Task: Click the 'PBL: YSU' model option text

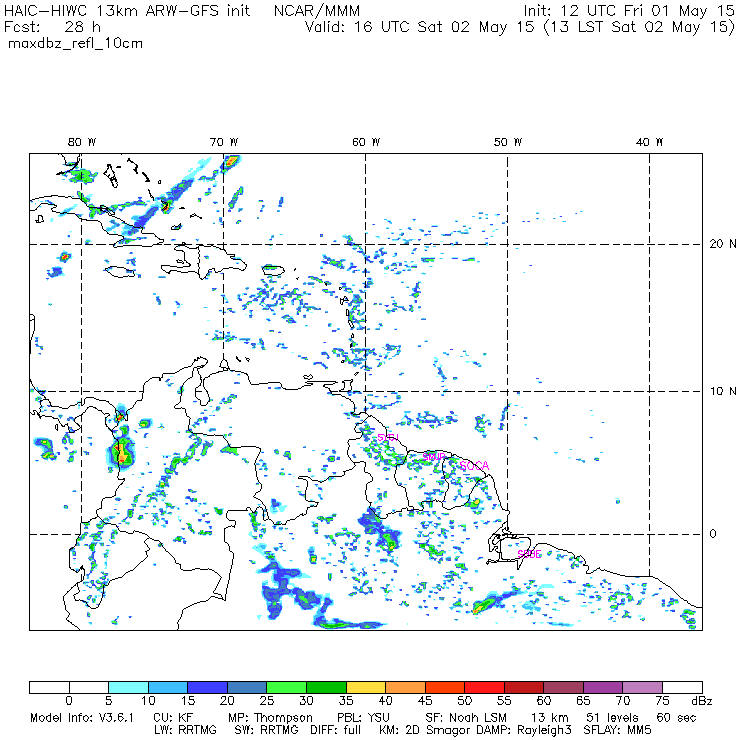Action: point(363,718)
